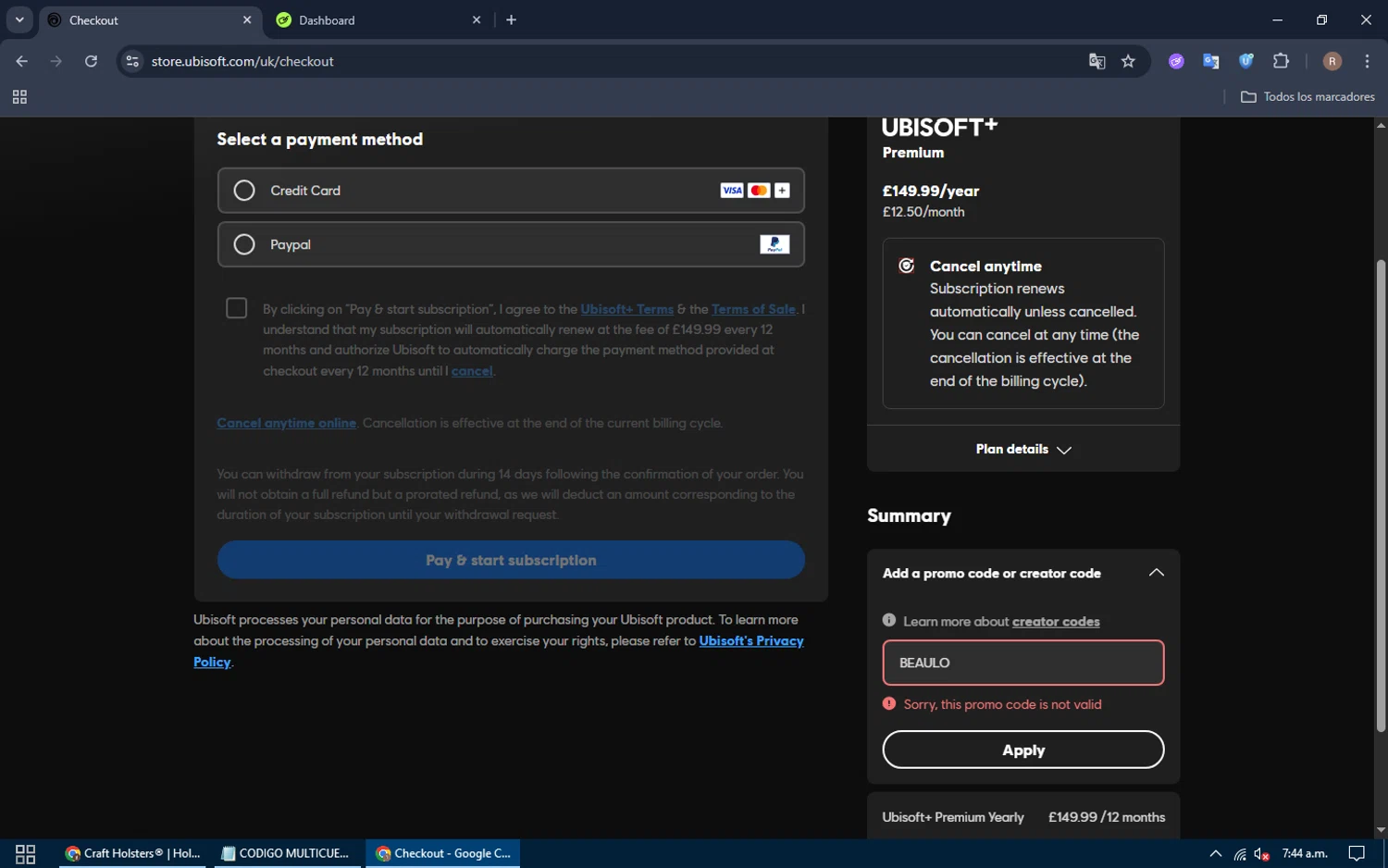Go back to the previous page

[22, 61]
